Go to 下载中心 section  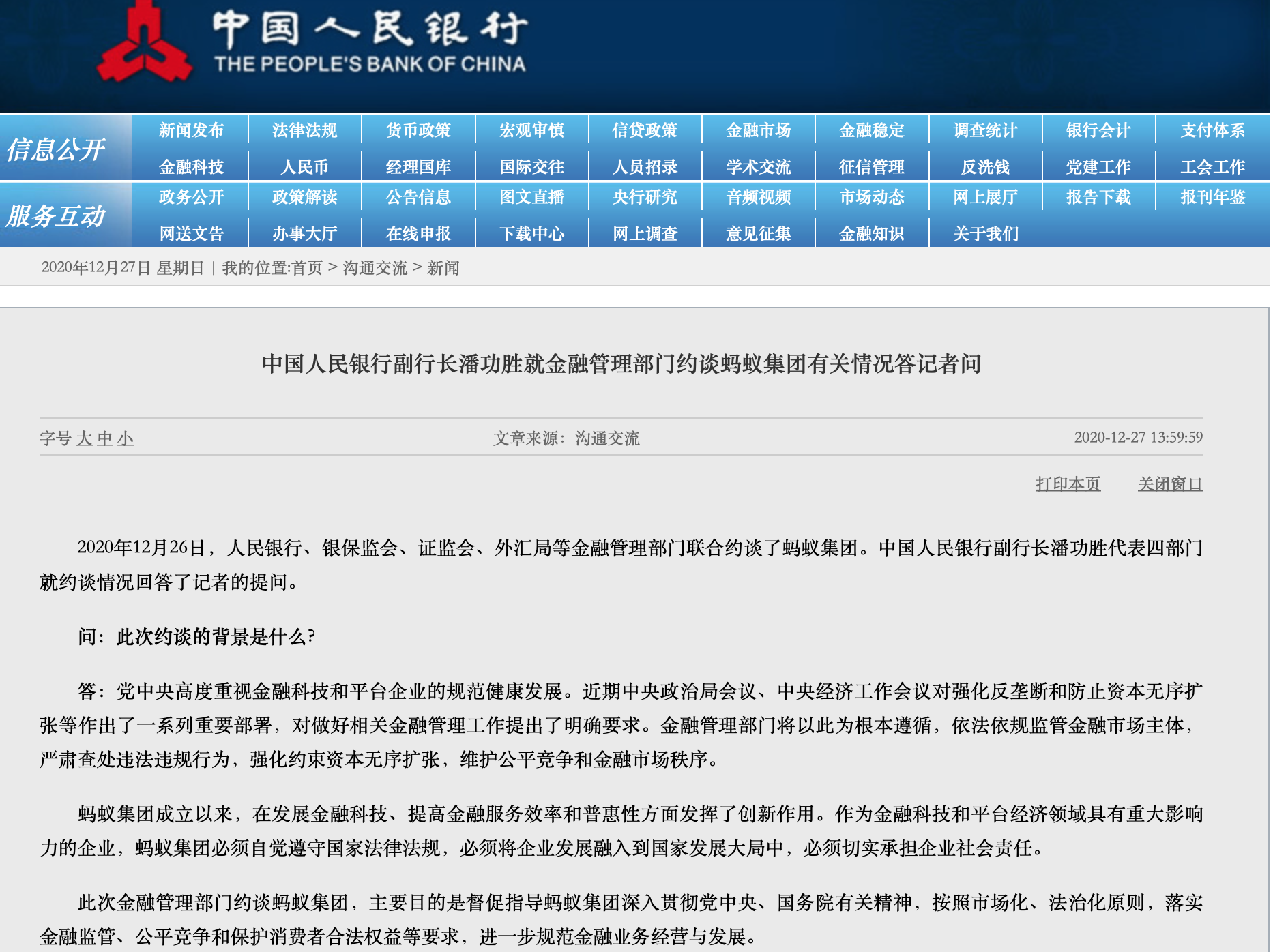(531, 234)
